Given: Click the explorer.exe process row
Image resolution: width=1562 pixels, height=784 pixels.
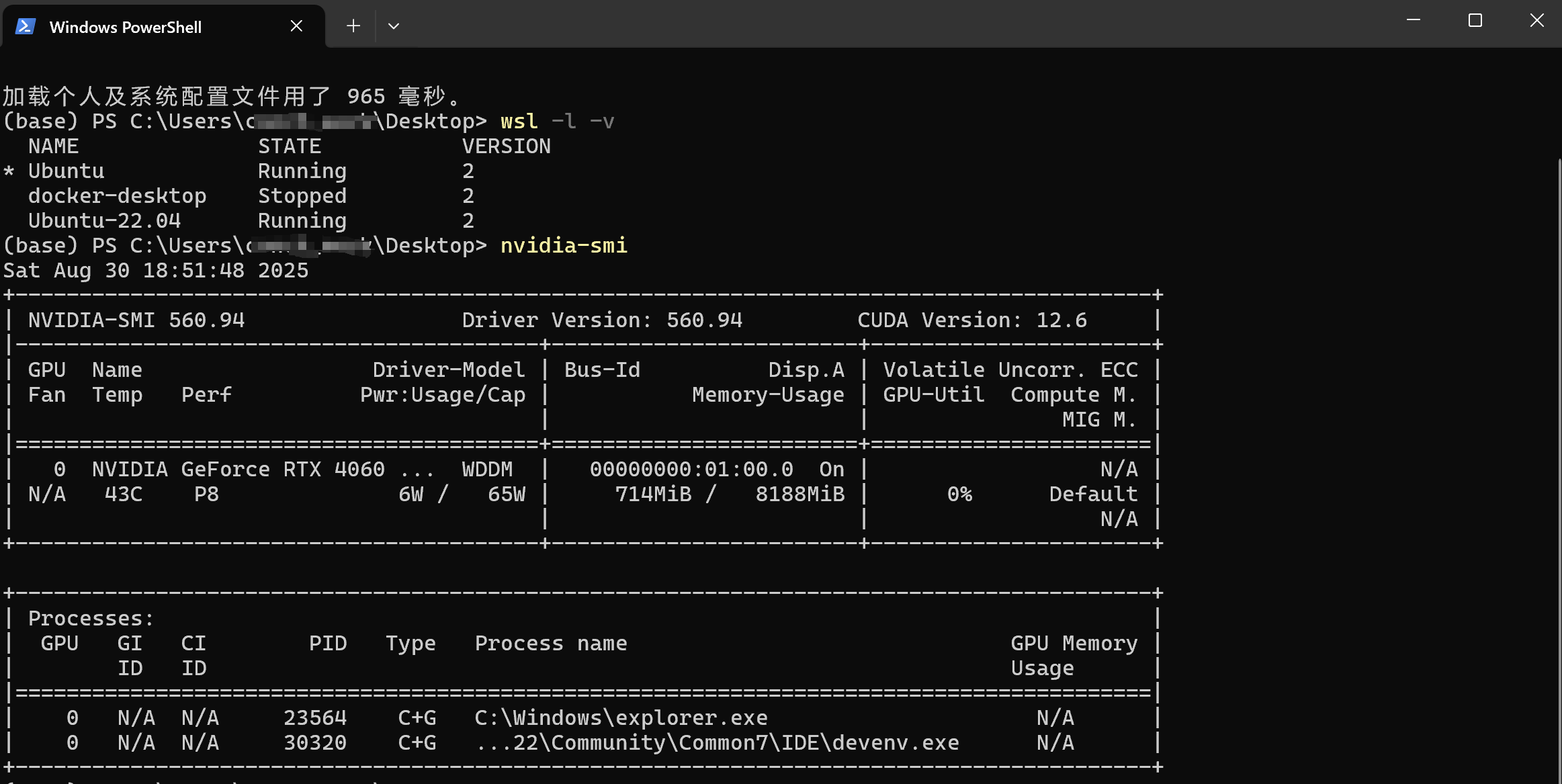Looking at the screenshot, I should point(619,717).
